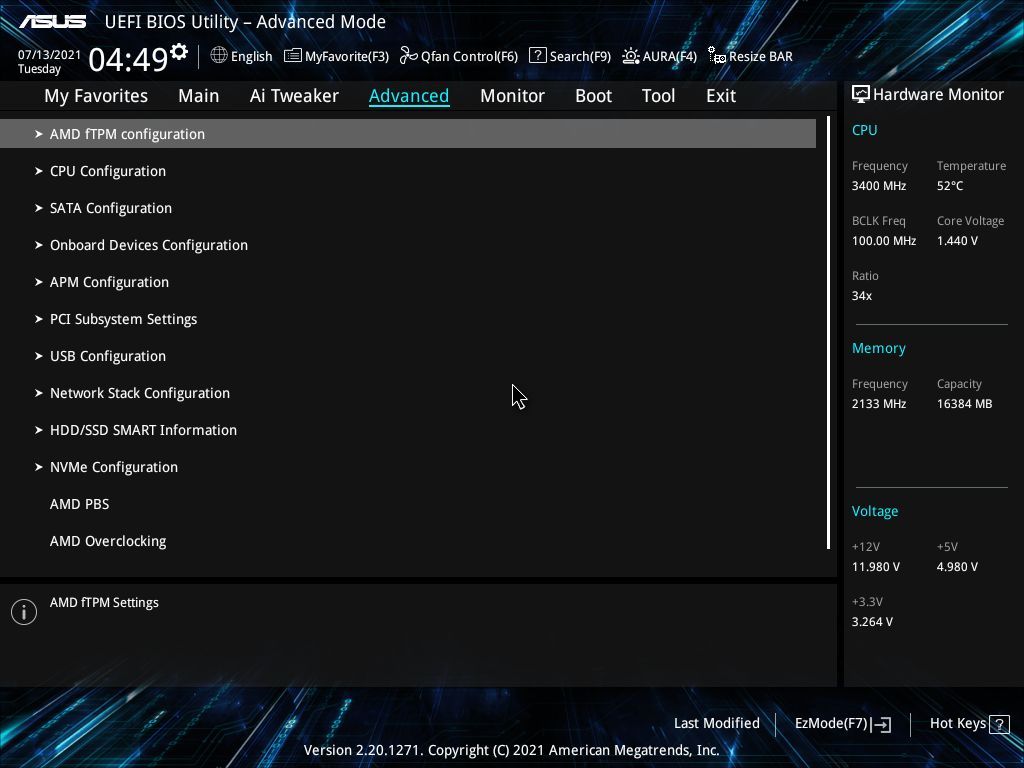Open AURA lighting icon
The height and width of the screenshot is (768, 1024).
(631, 56)
